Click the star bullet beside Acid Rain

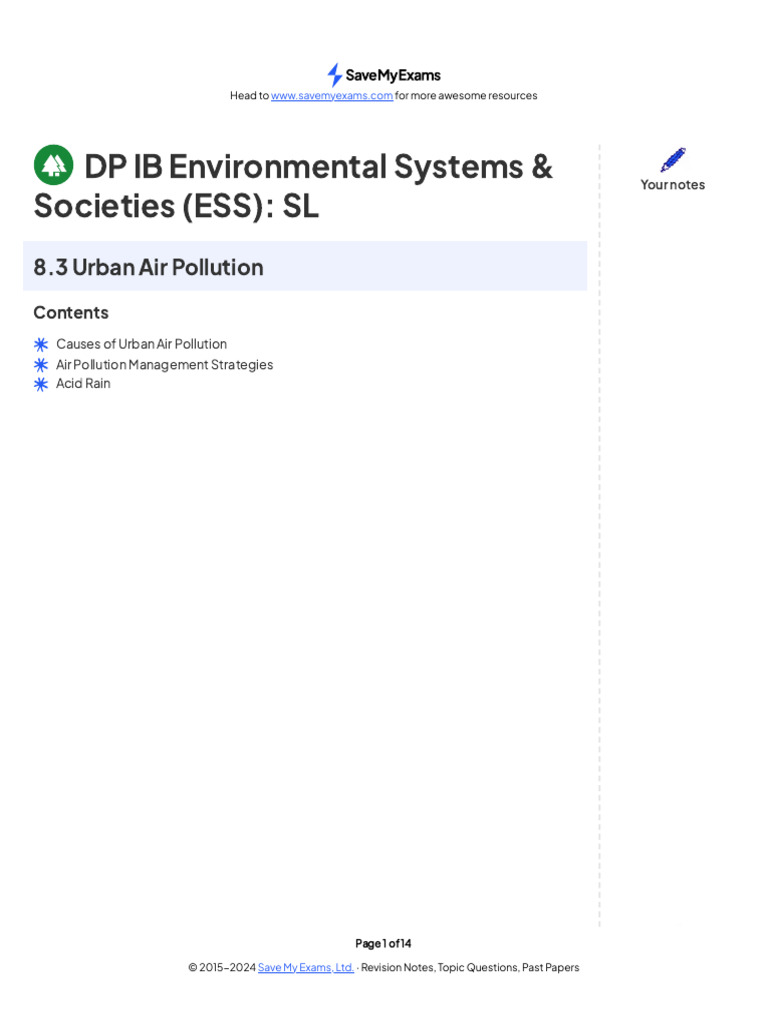(41, 384)
